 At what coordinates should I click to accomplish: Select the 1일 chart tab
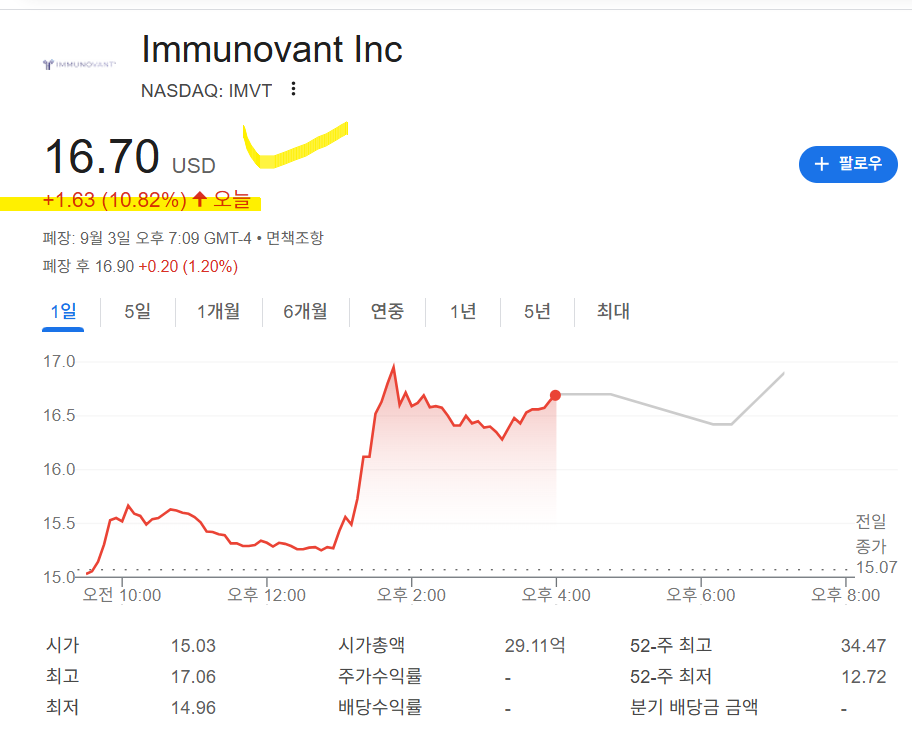[x=62, y=311]
